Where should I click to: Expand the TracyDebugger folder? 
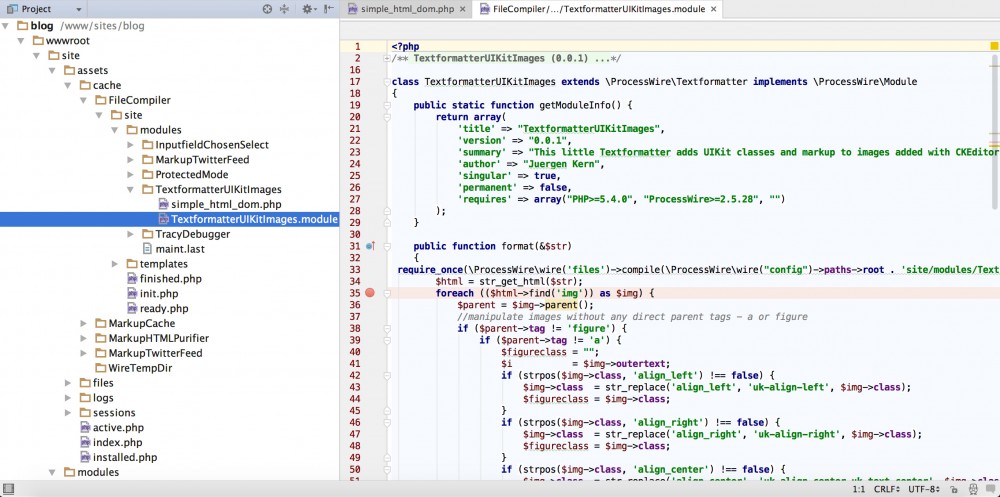point(132,234)
